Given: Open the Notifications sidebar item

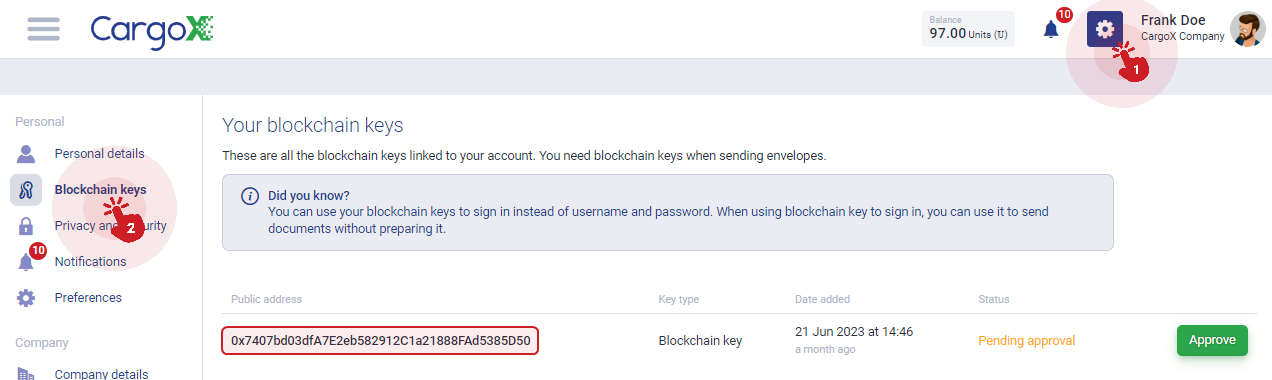Looking at the screenshot, I should point(90,262).
